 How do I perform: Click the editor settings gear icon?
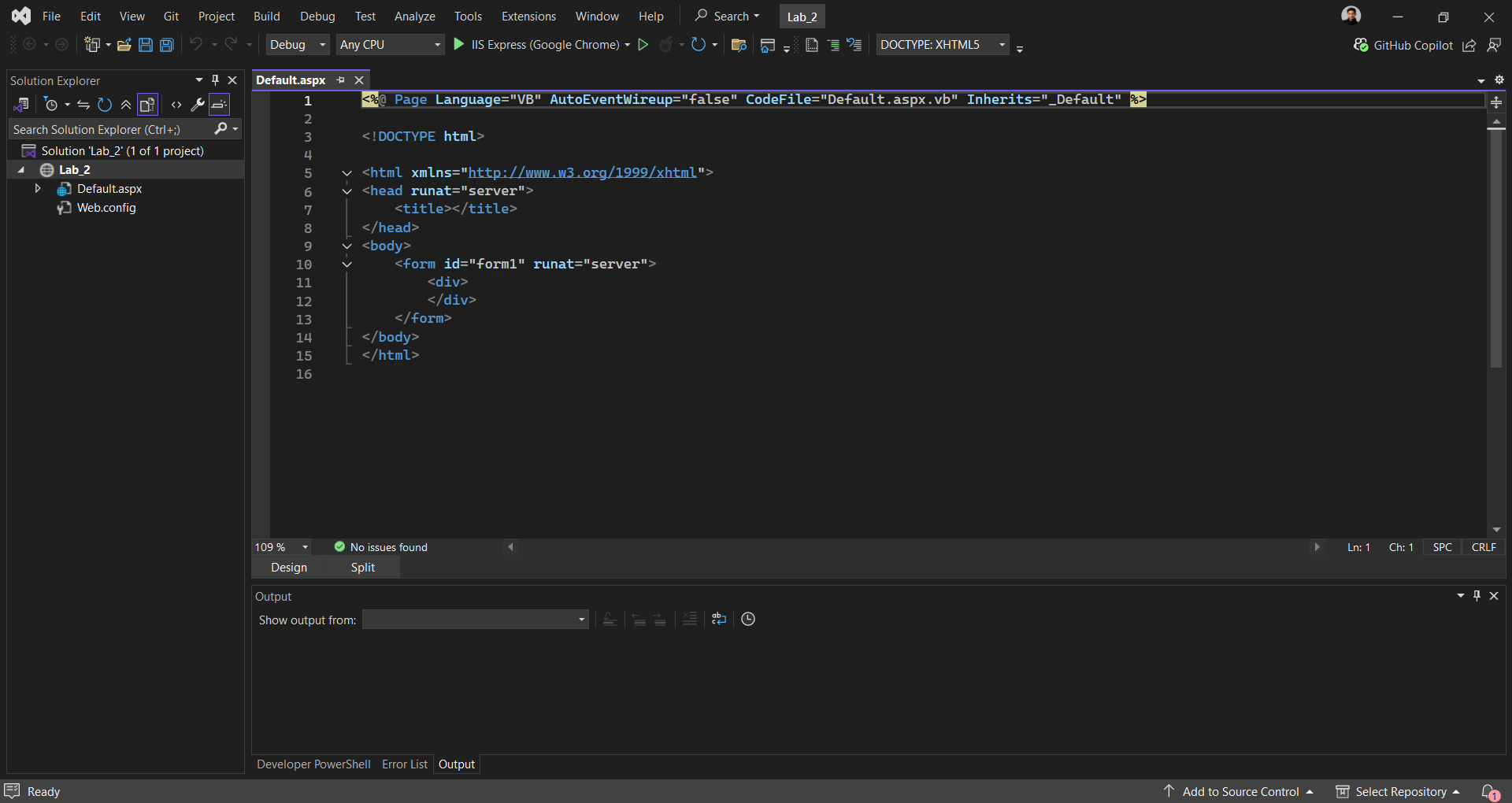pos(1499,80)
